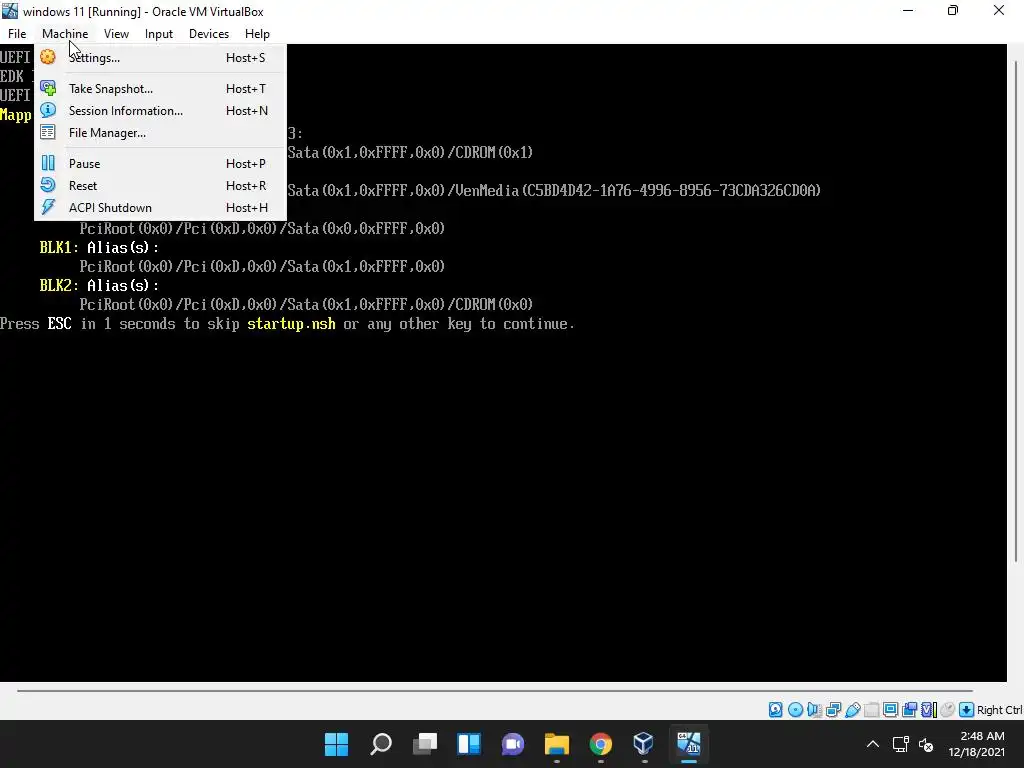Click recording status icon
1024x768 pixels.
point(909,710)
